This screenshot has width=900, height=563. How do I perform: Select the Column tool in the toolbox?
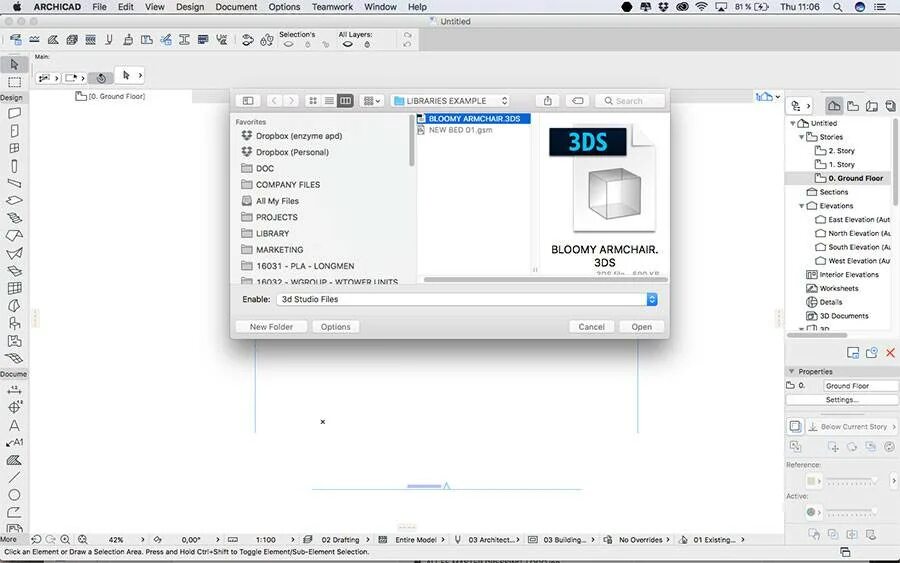(x=14, y=166)
